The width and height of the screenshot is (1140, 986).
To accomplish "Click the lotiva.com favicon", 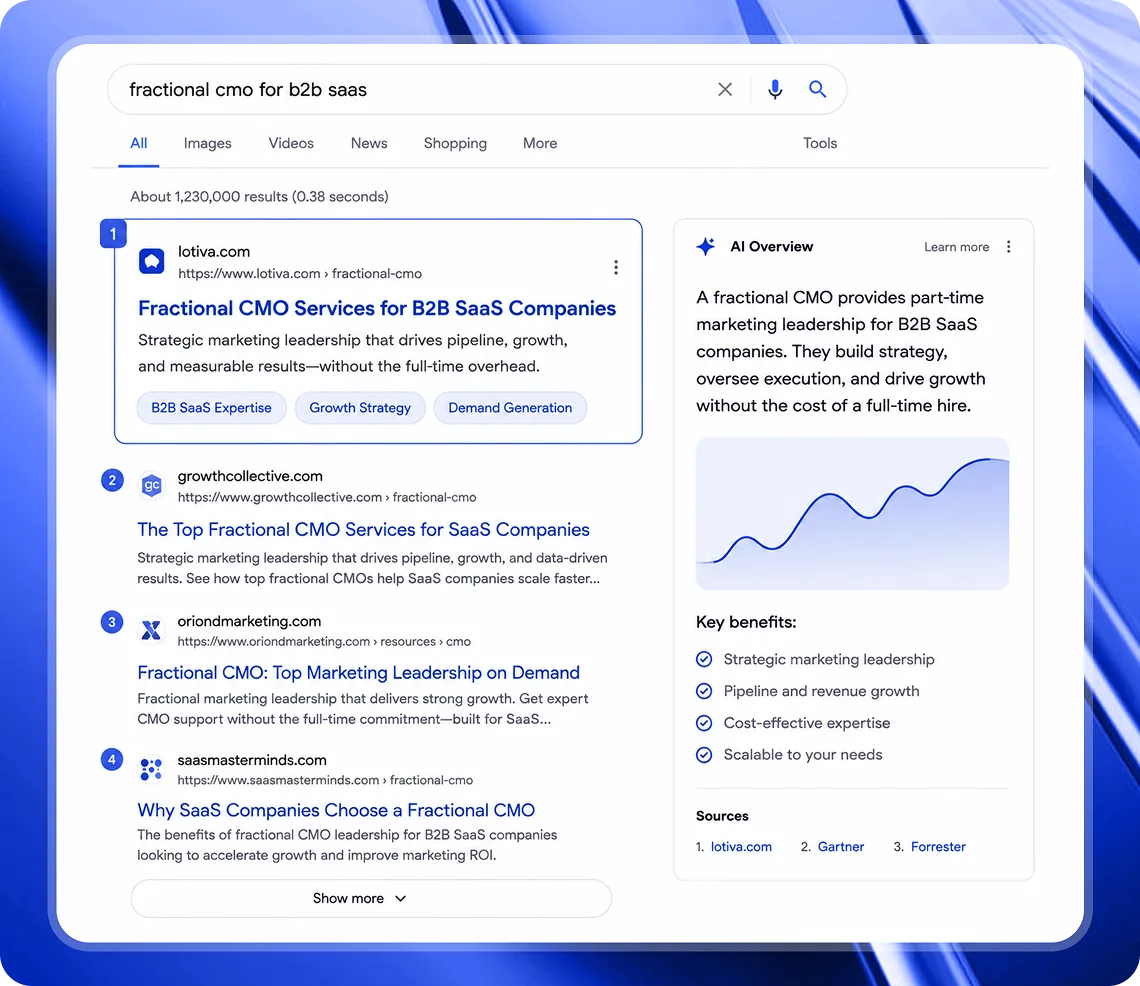I will [x=152, y=261].
